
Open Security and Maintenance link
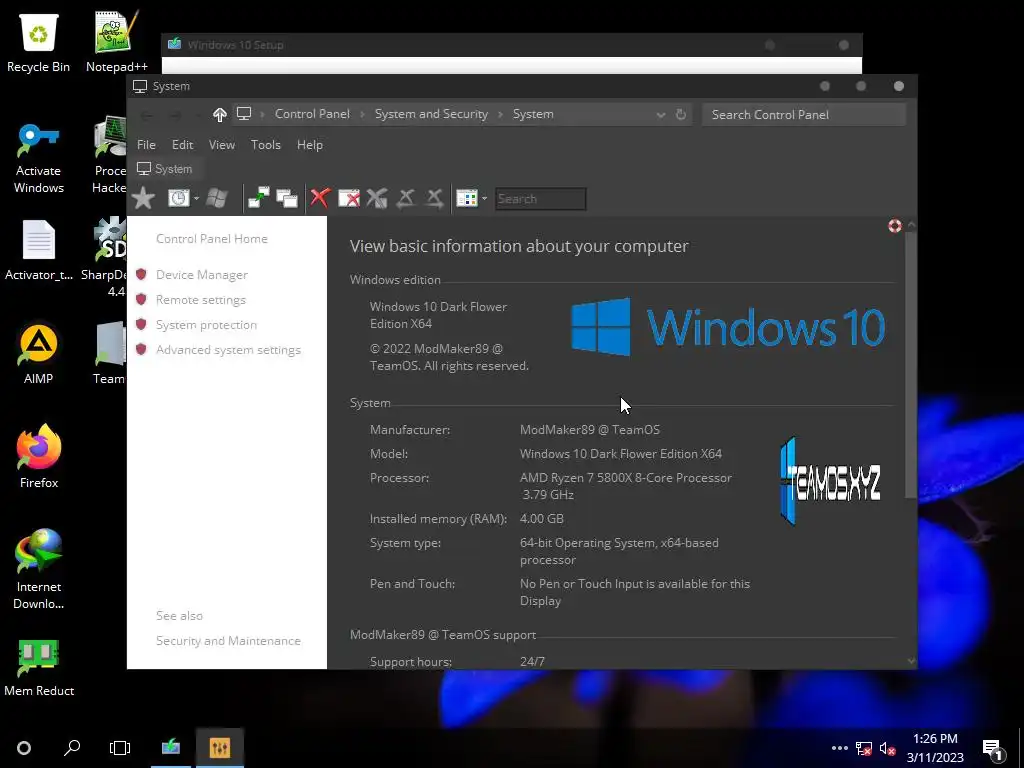tap(228, 641)
